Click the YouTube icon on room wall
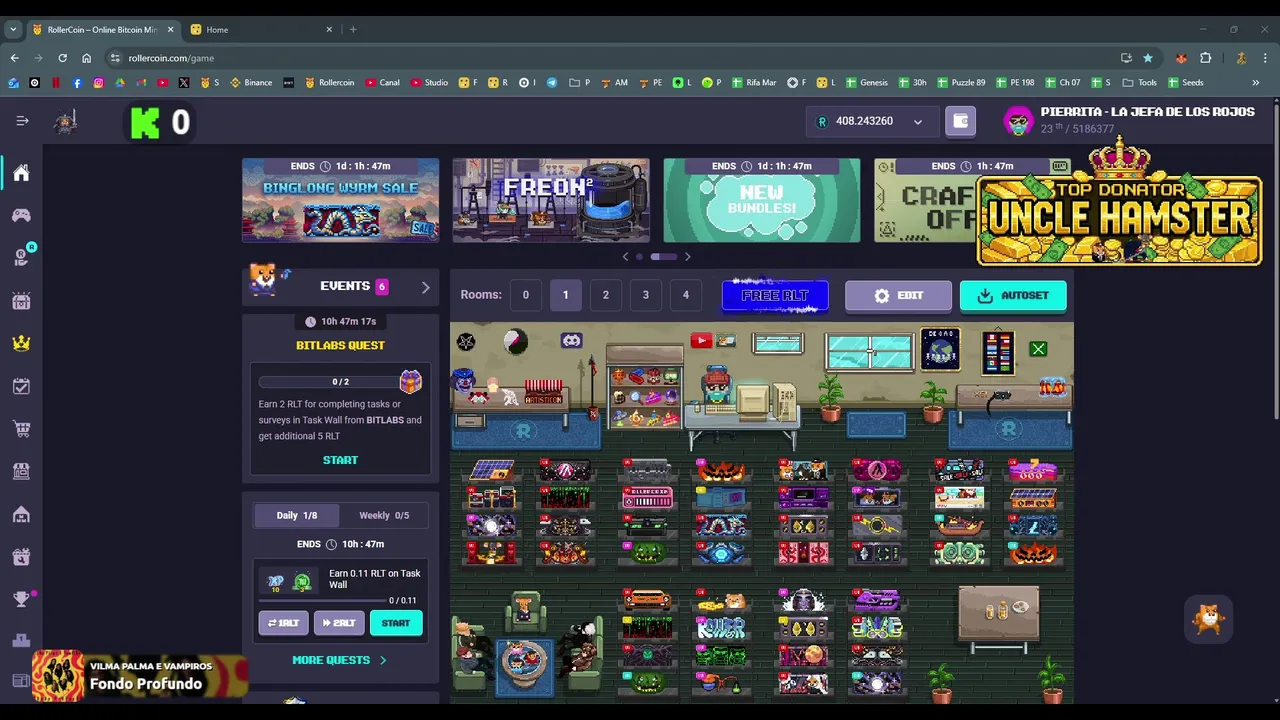This screenshot has height=720, width=1280. (700, 341)
